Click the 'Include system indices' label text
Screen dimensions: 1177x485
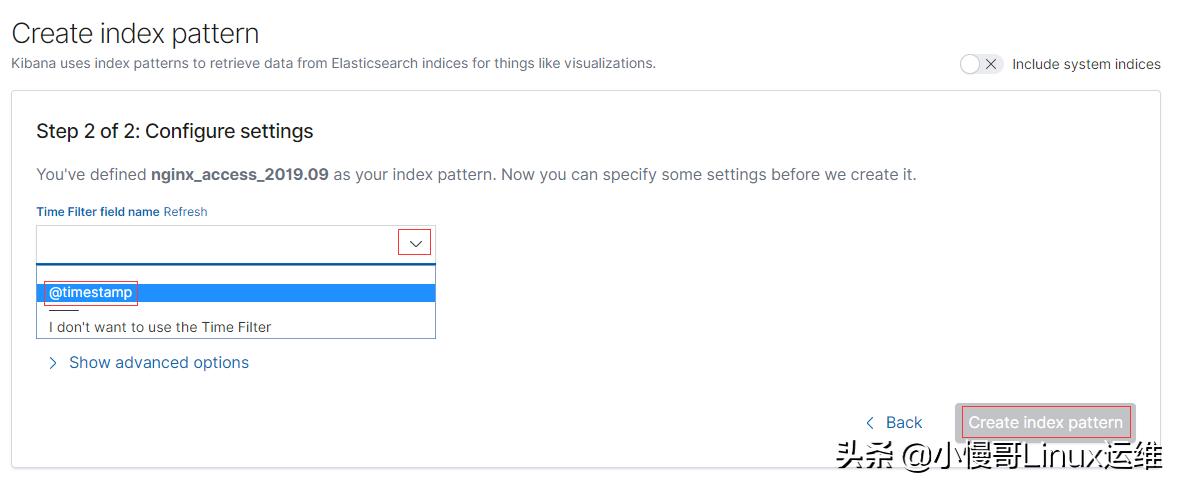[1086, 64]
